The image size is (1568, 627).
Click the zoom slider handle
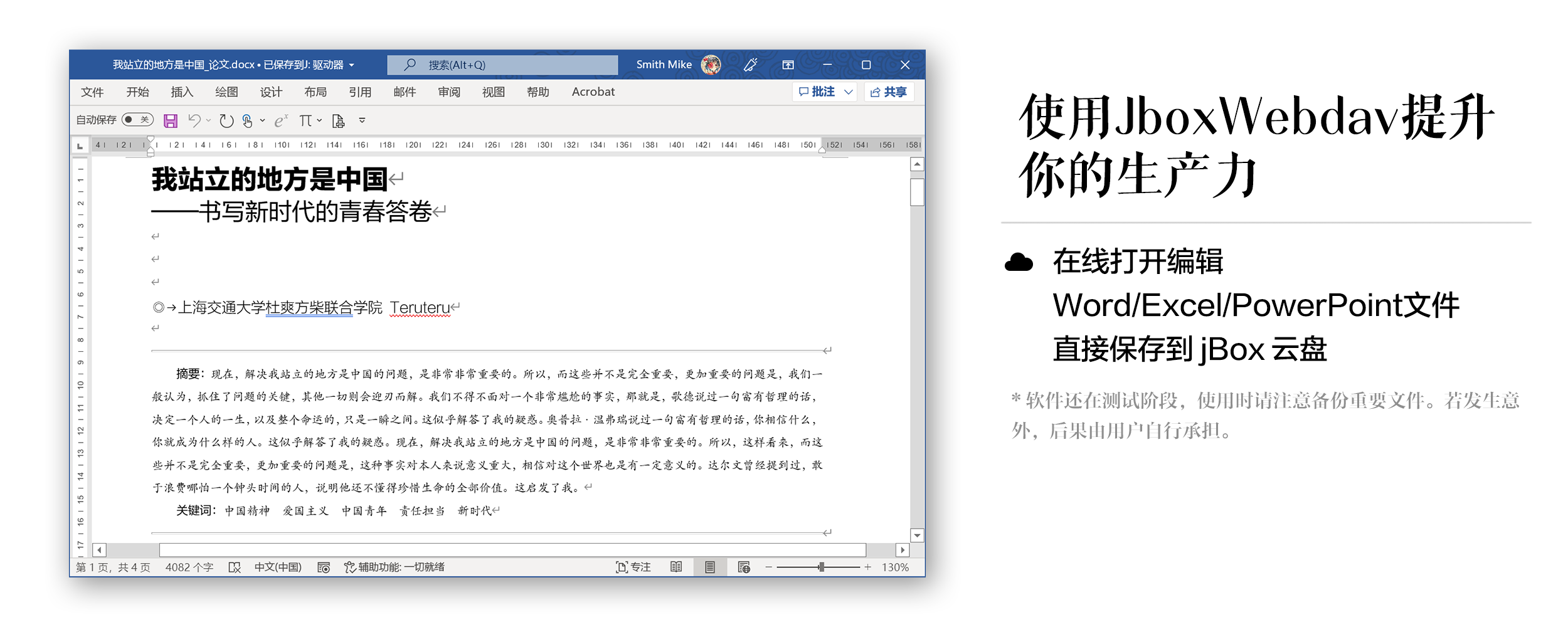pyautogui.click(x=821, y=567)
